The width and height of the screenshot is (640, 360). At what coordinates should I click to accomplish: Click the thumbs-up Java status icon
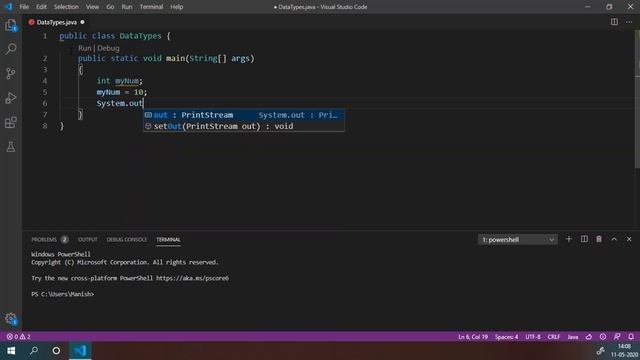589,337
